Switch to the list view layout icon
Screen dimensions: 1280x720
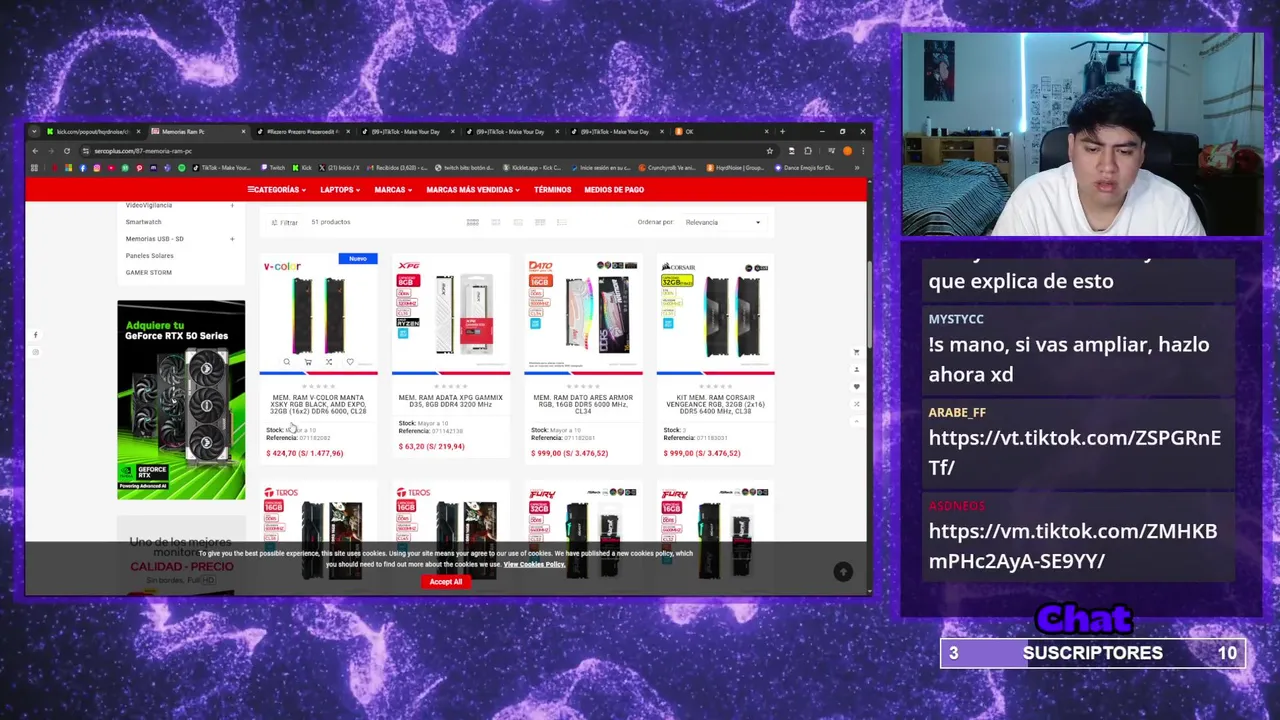562,222
